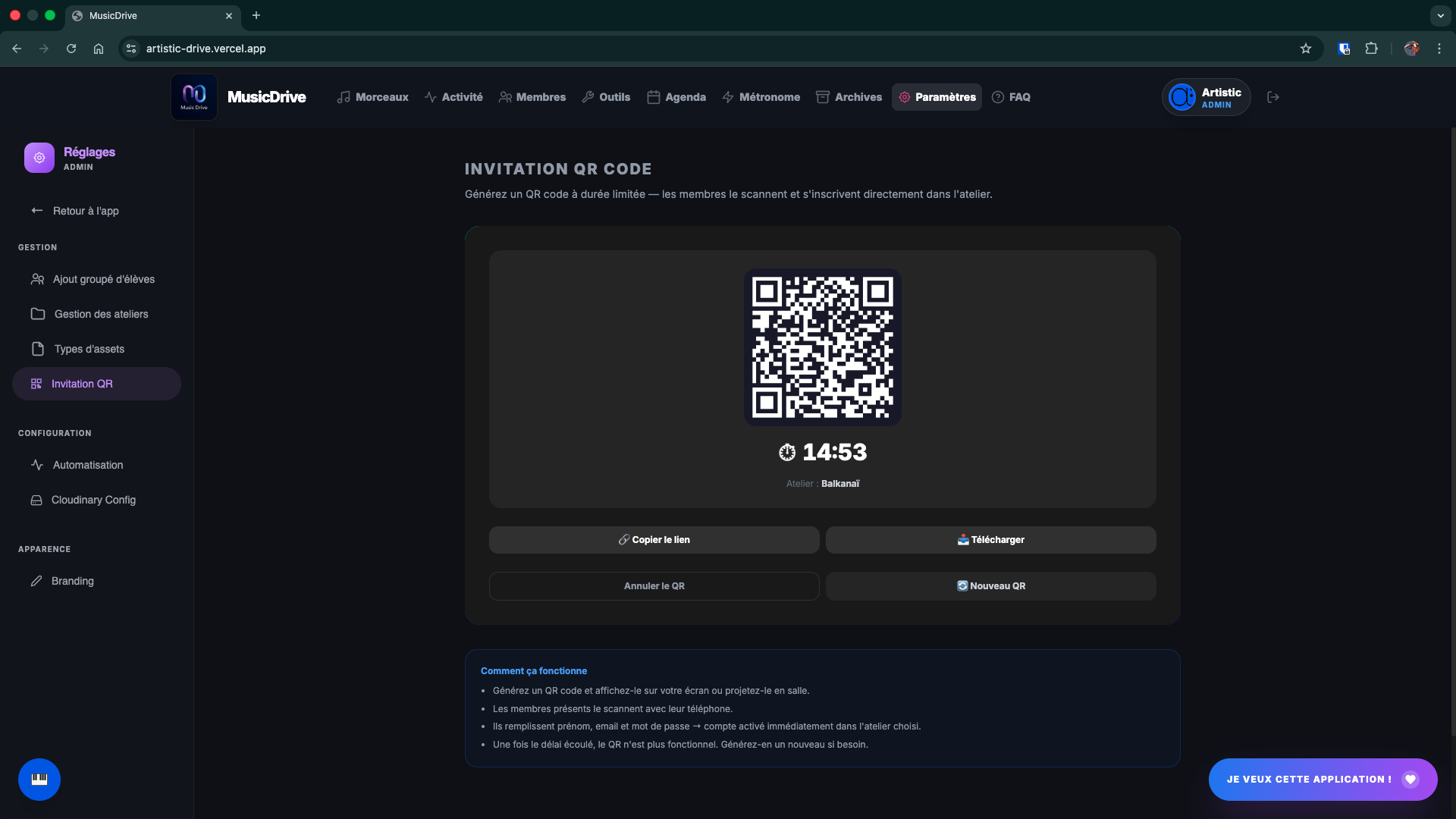Click the Copier le lien button
The height and width of the screenshot is (819, 1456).
click(654, 540)
